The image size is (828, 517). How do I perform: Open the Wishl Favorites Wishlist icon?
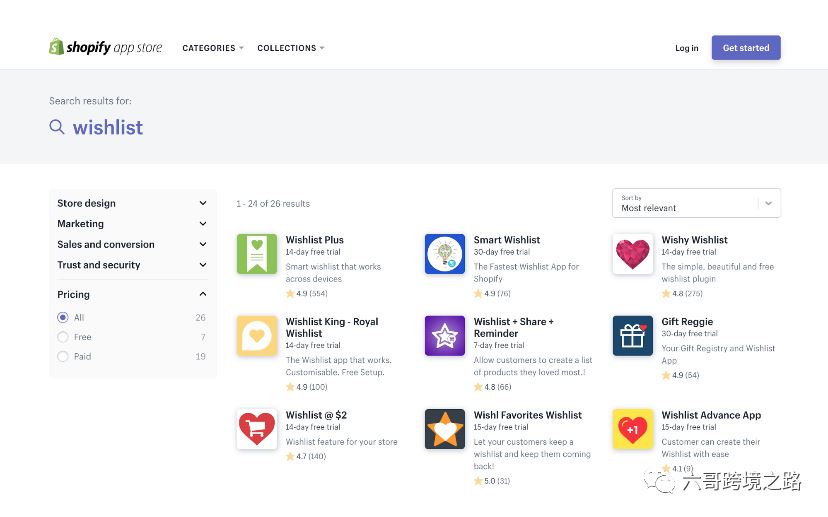[x=445, y=429]
